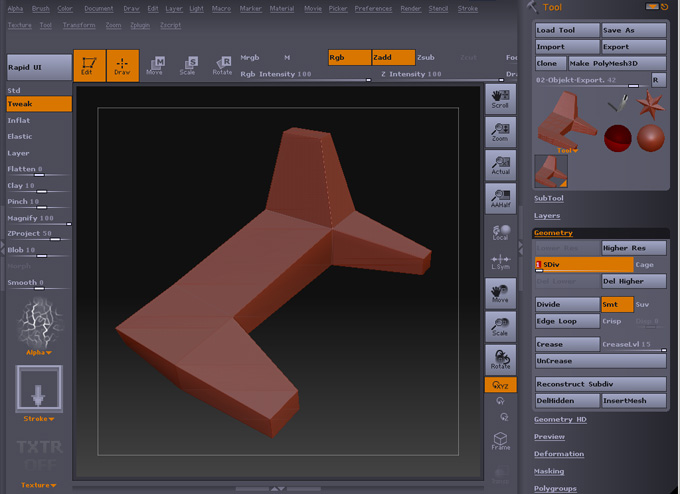Toggle the Smt smoothing option

(x=616, y=304)
